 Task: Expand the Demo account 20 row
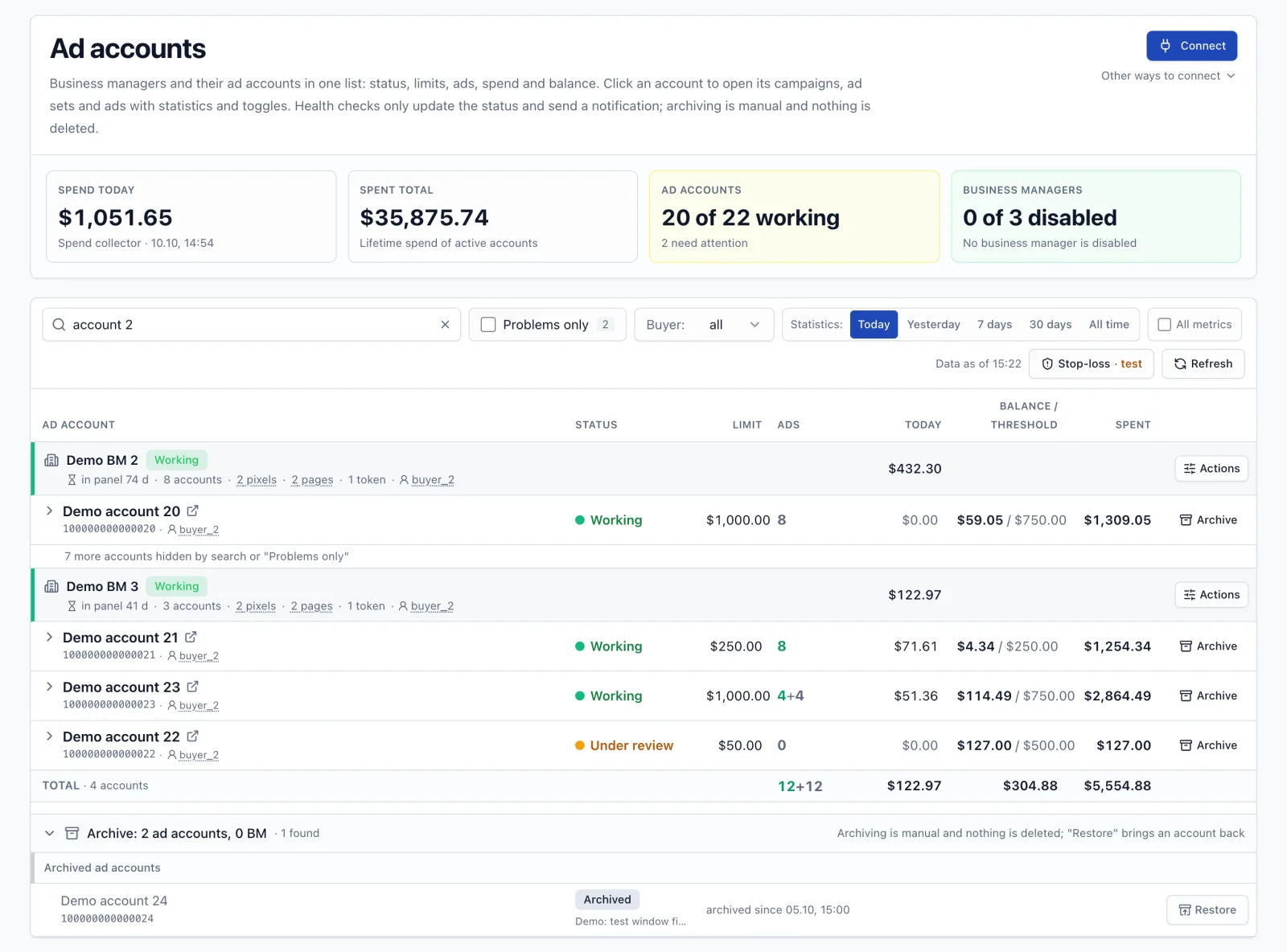point(49,511)
